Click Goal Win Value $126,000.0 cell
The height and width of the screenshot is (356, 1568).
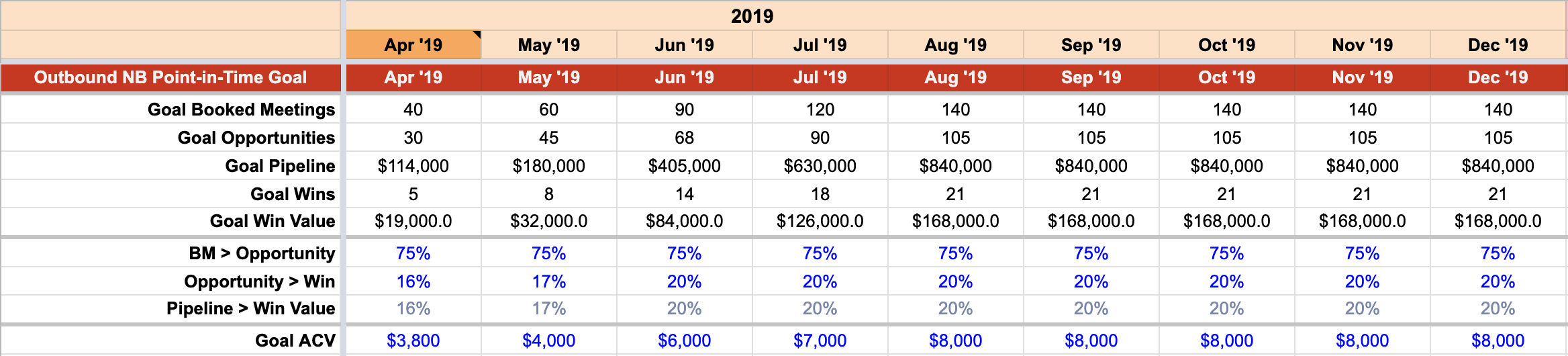(x=820, y=221)
